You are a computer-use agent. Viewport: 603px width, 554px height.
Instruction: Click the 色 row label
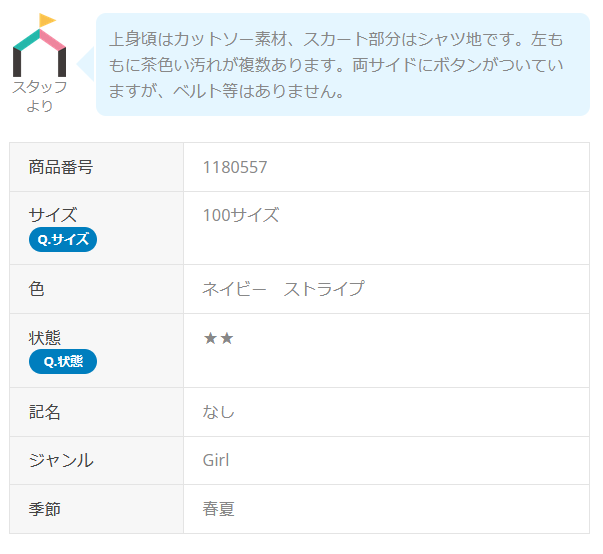point(37,289)
